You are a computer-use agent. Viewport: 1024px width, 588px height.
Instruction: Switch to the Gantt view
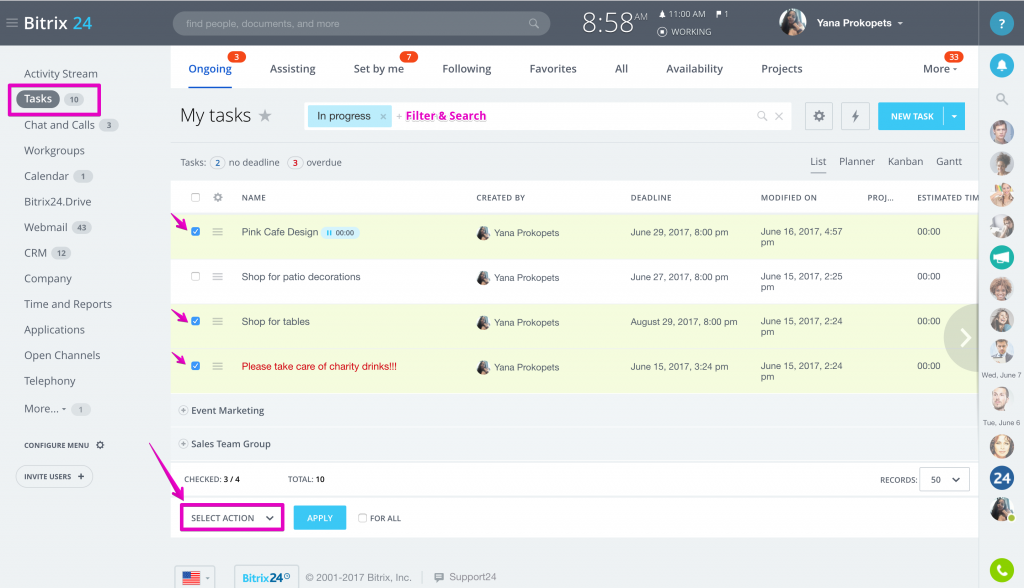(x=948, y=161)
